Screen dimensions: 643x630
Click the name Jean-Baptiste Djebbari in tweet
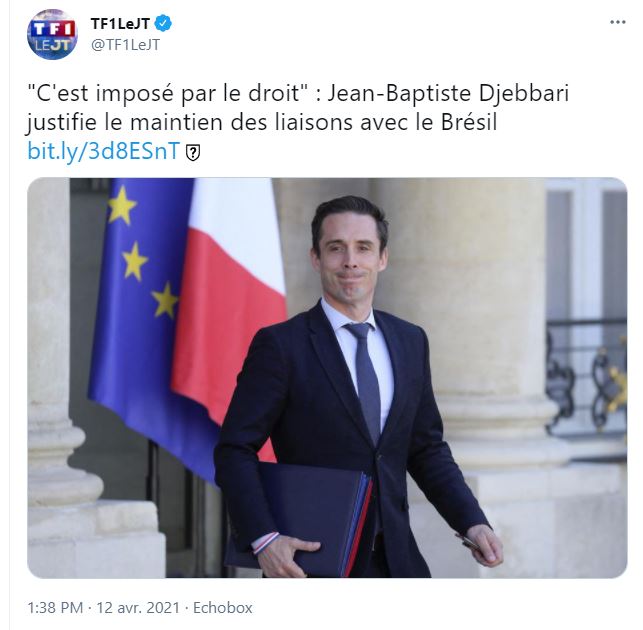447,94
